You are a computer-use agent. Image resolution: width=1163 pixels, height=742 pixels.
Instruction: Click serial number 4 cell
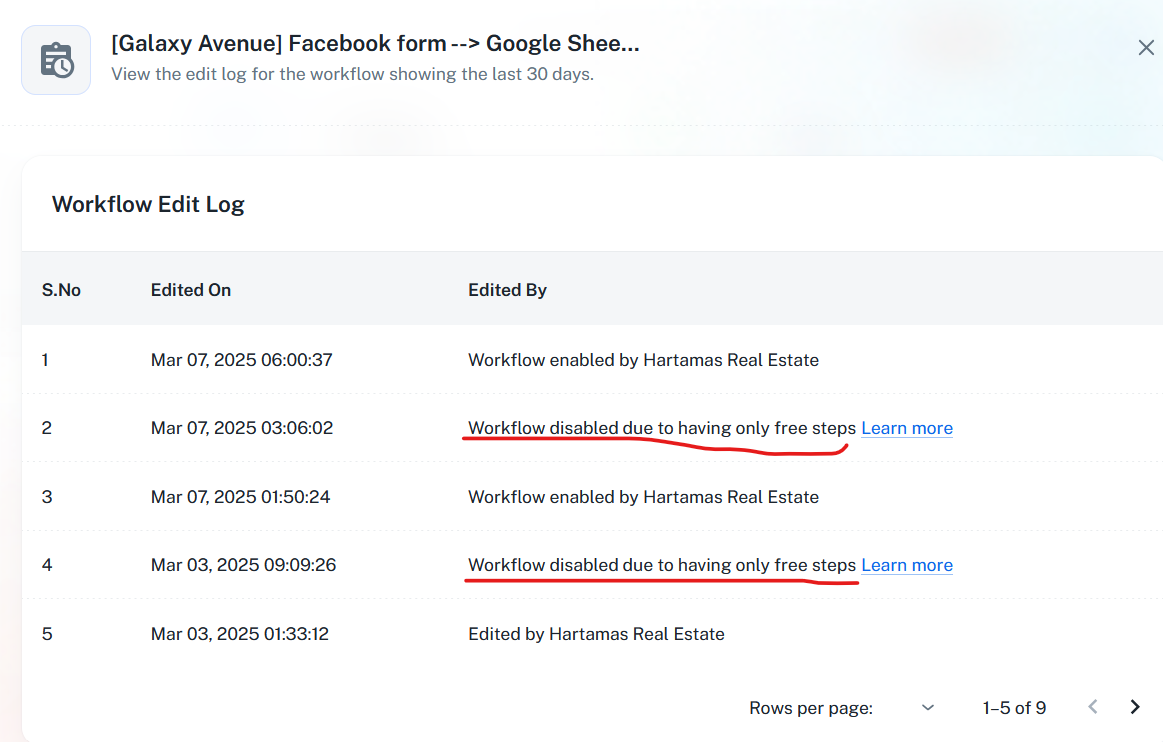pos(47,565)
